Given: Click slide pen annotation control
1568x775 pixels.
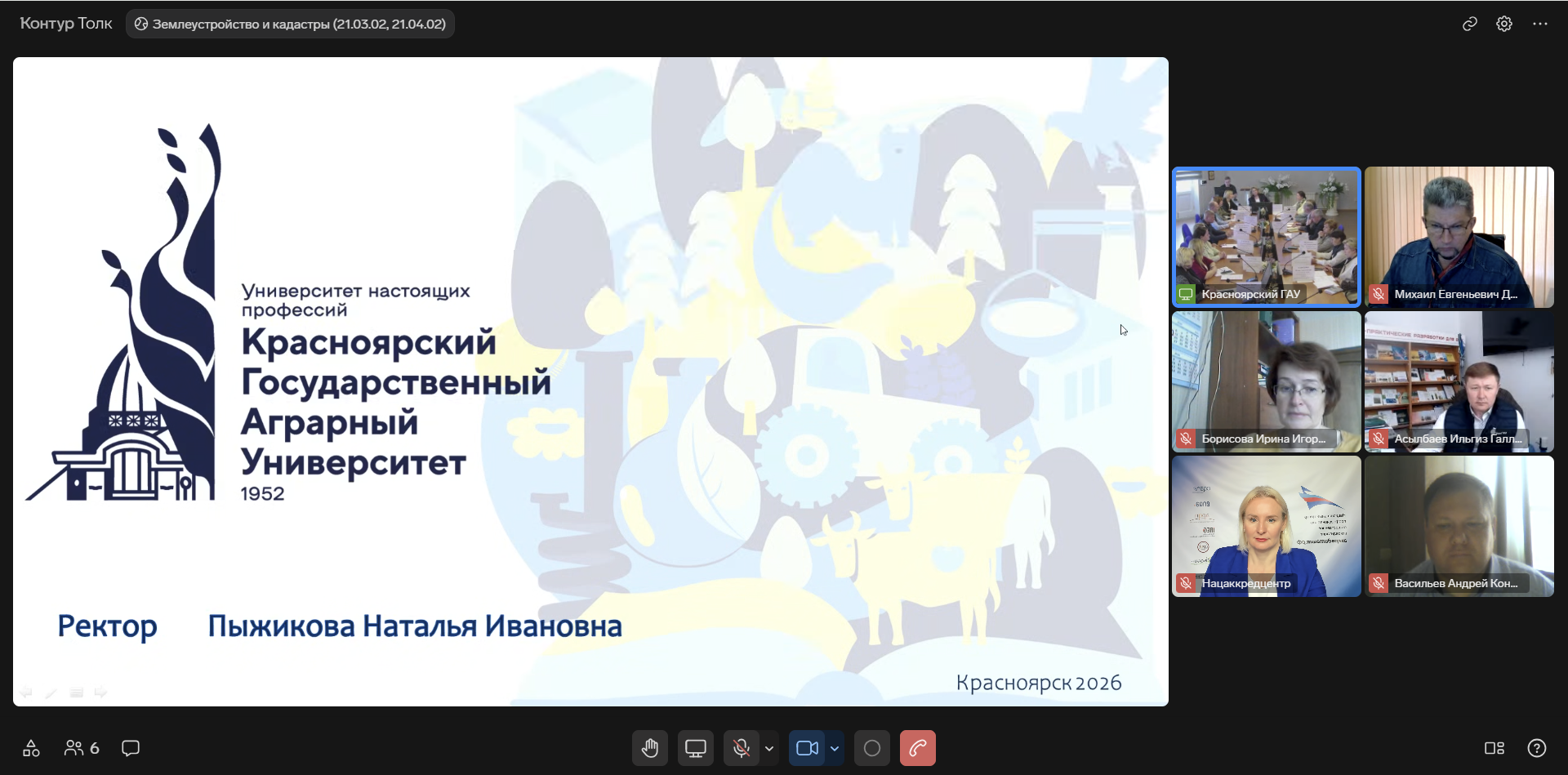Looking at the screenshot, I should coord(51,693).
